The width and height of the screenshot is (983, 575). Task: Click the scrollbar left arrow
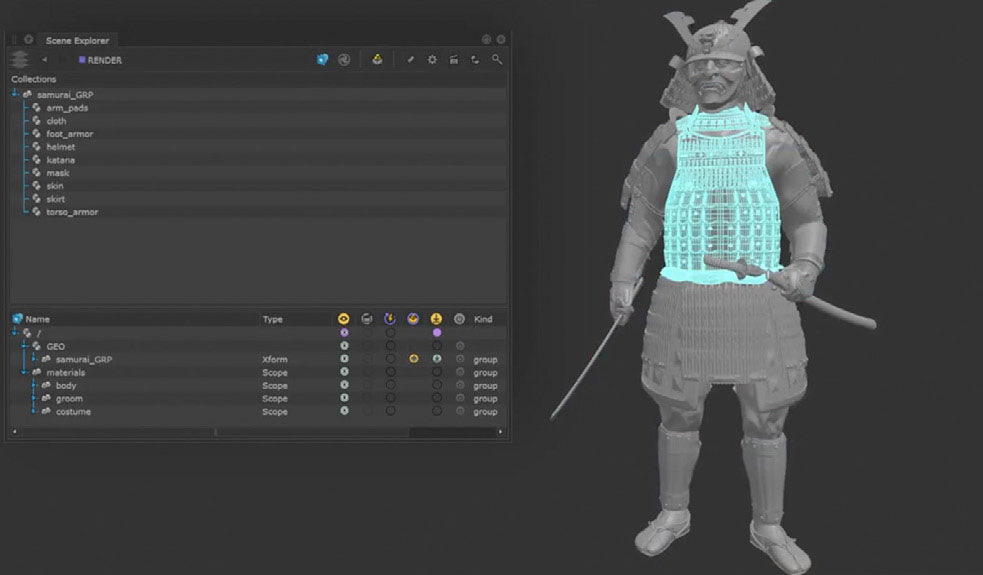coord(15,431)
